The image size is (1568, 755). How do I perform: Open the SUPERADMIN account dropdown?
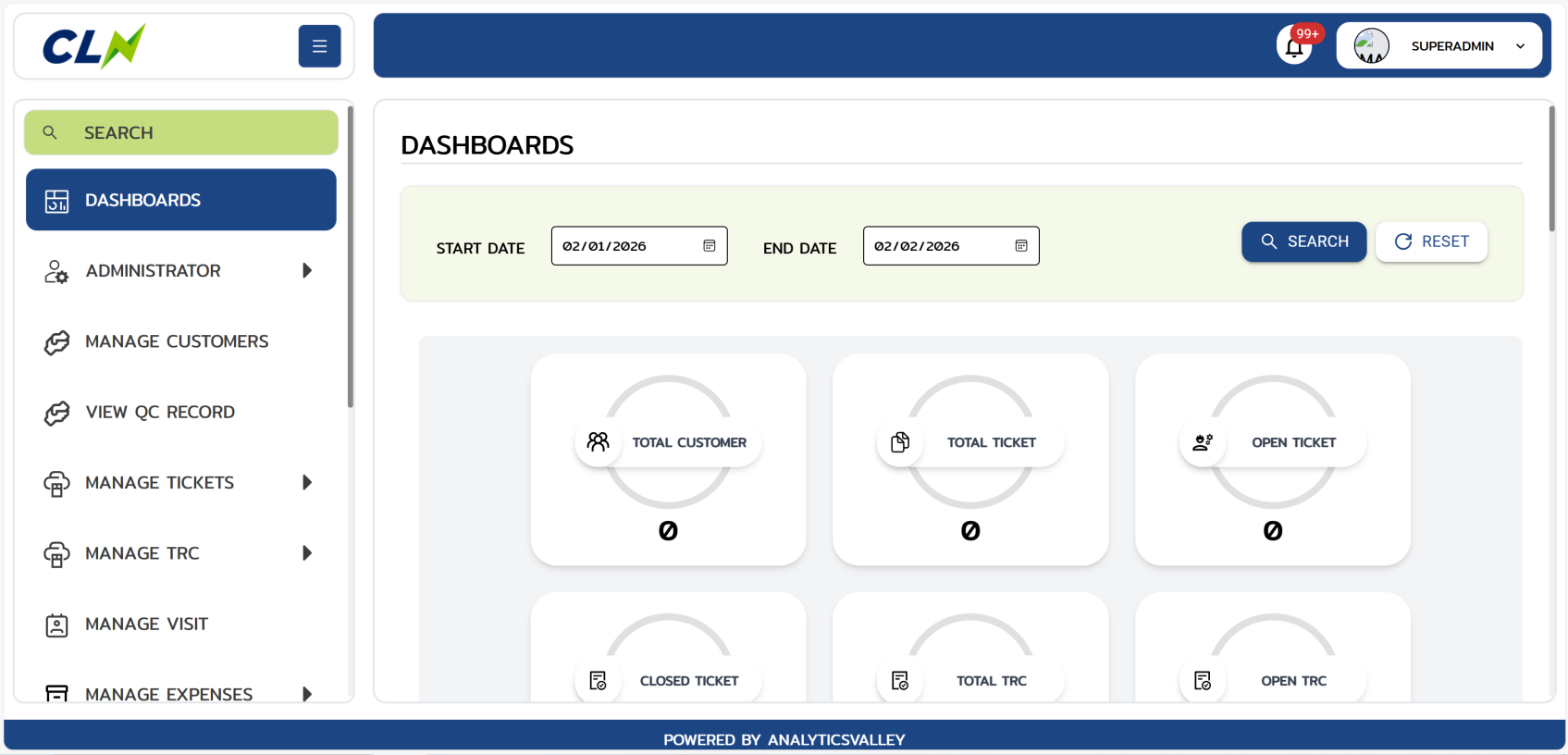click(1438, 45)
